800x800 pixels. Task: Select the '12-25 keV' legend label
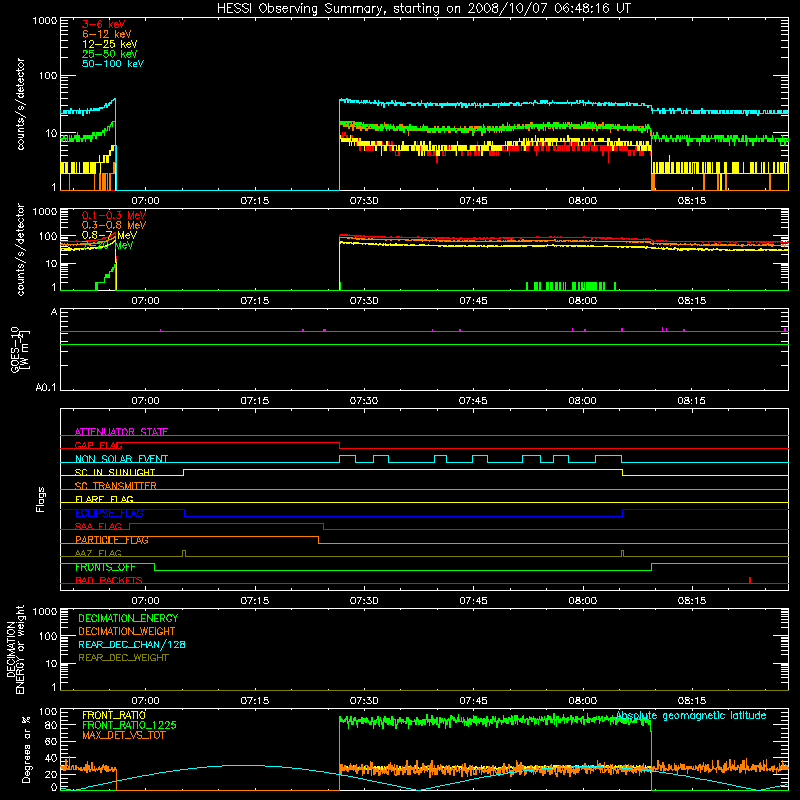coord(110,44)
